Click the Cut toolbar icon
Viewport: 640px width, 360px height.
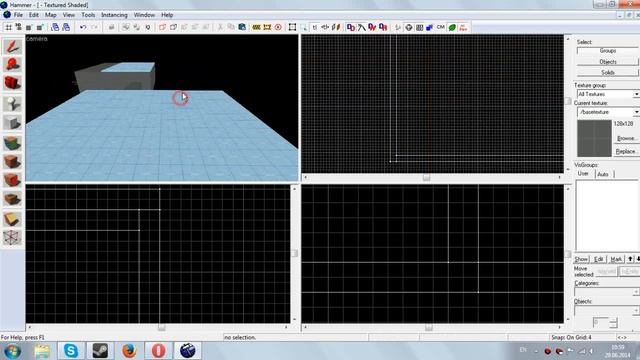point(220,27)
